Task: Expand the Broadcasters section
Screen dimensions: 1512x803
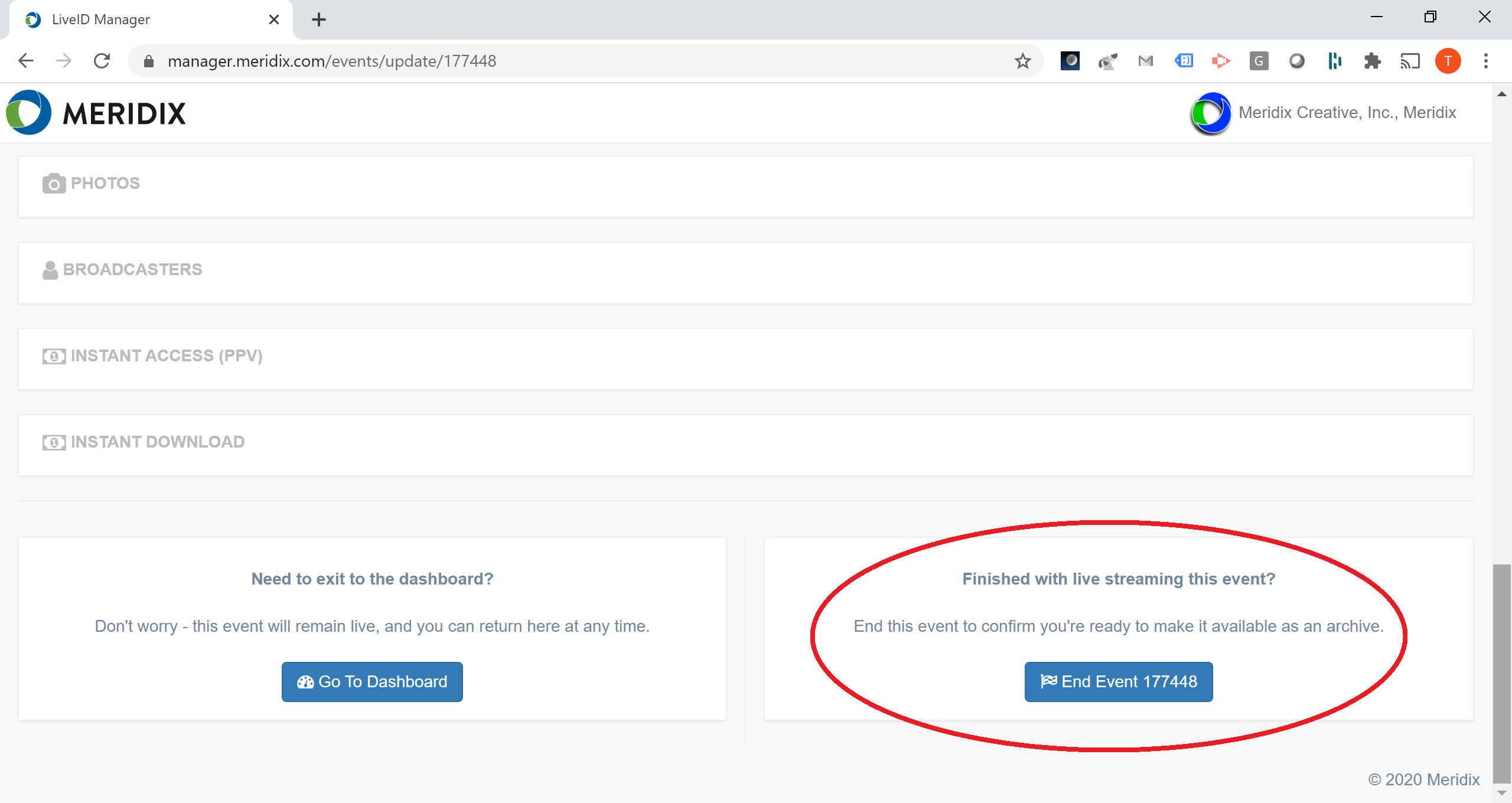Action: pyautogui.click(x=132, y=269)
